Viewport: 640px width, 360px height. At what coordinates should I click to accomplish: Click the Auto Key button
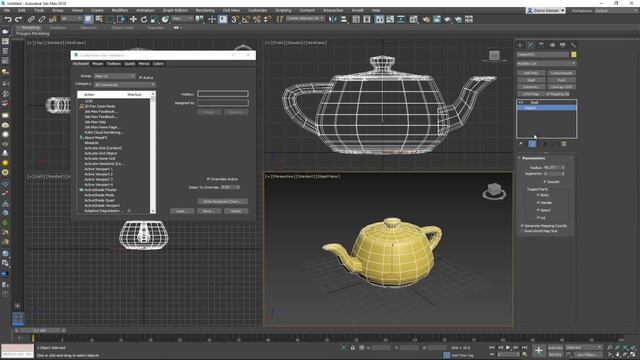coord(555,347)
